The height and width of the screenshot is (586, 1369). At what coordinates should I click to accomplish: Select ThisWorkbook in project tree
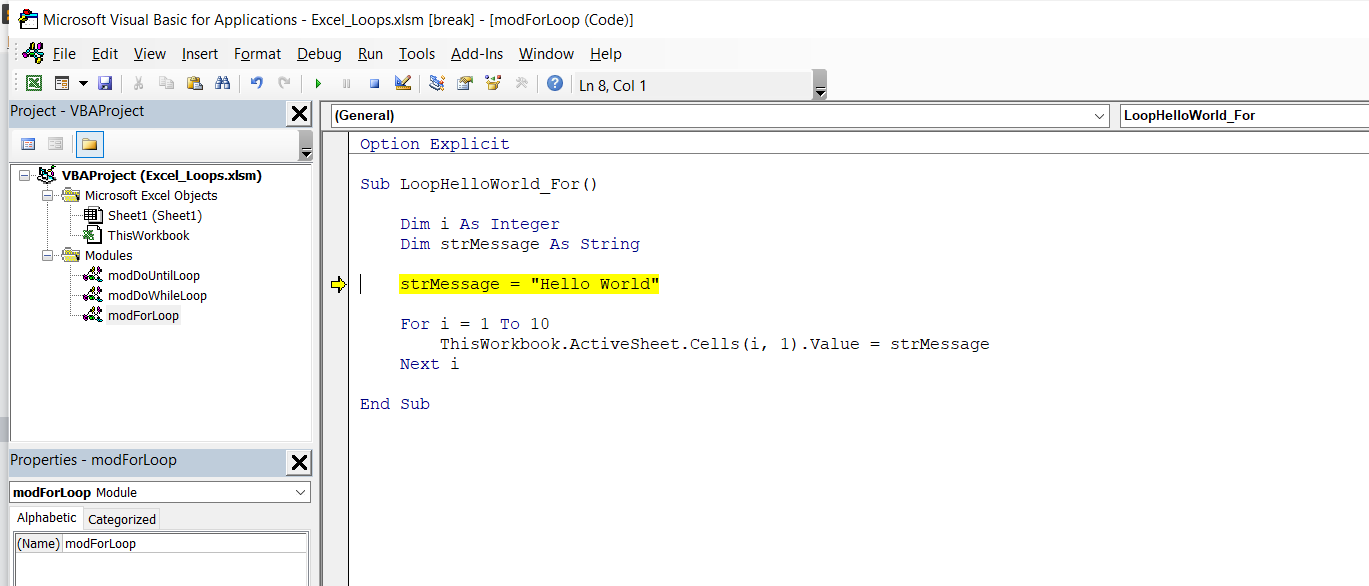(x=148, y=235)
